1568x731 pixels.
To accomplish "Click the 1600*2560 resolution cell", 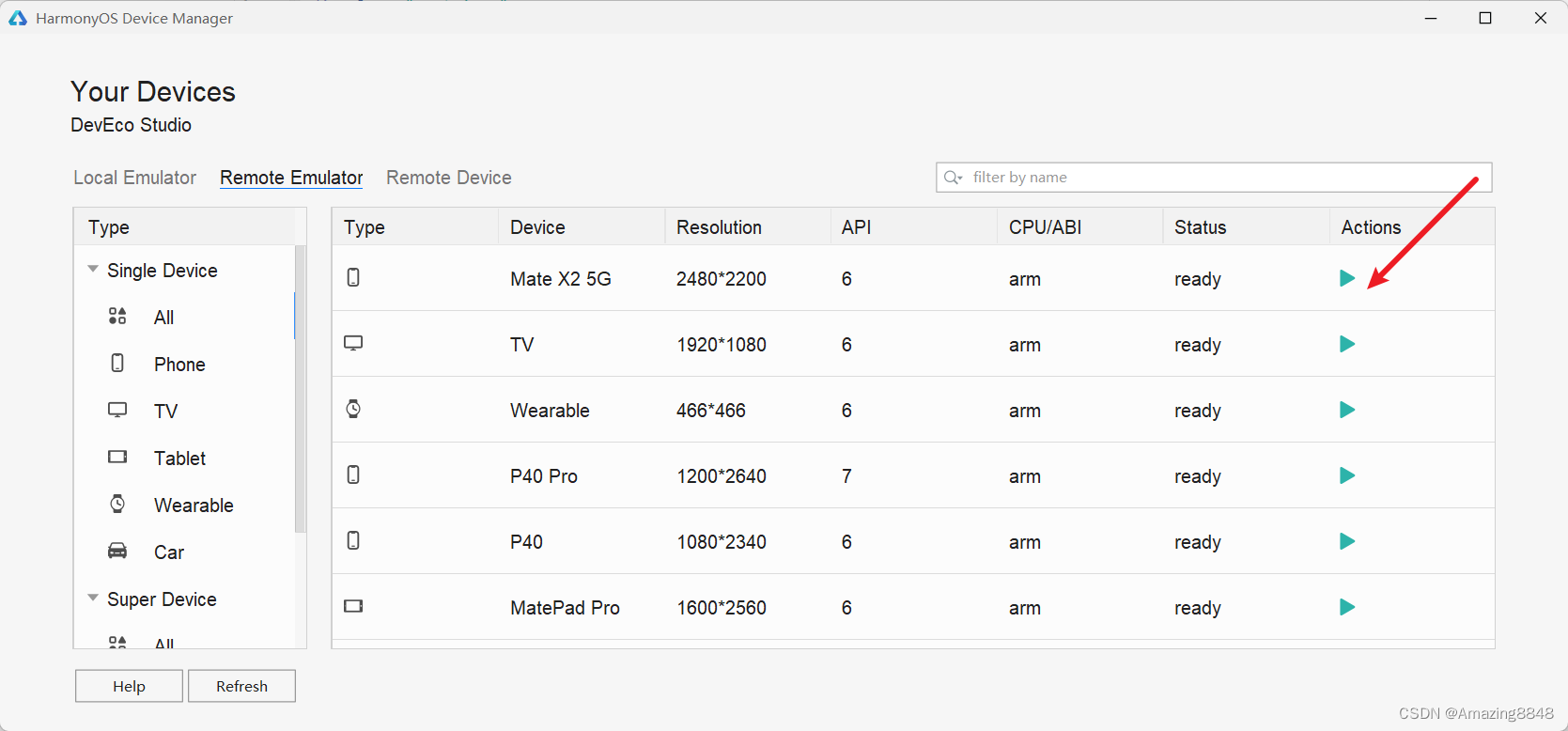I will 722,608.
